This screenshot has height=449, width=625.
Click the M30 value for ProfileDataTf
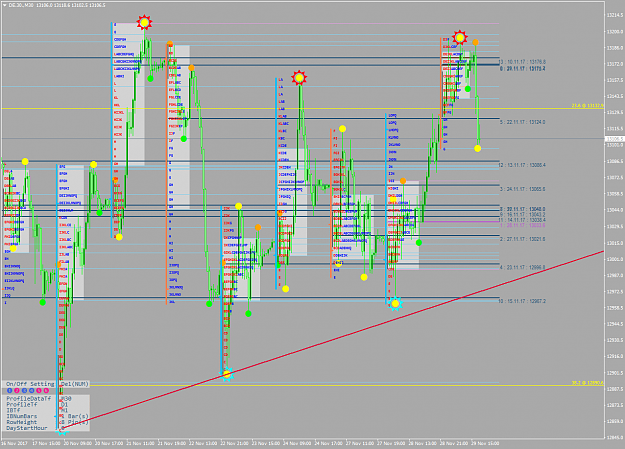pyautogui.click(x=66, y=398)
